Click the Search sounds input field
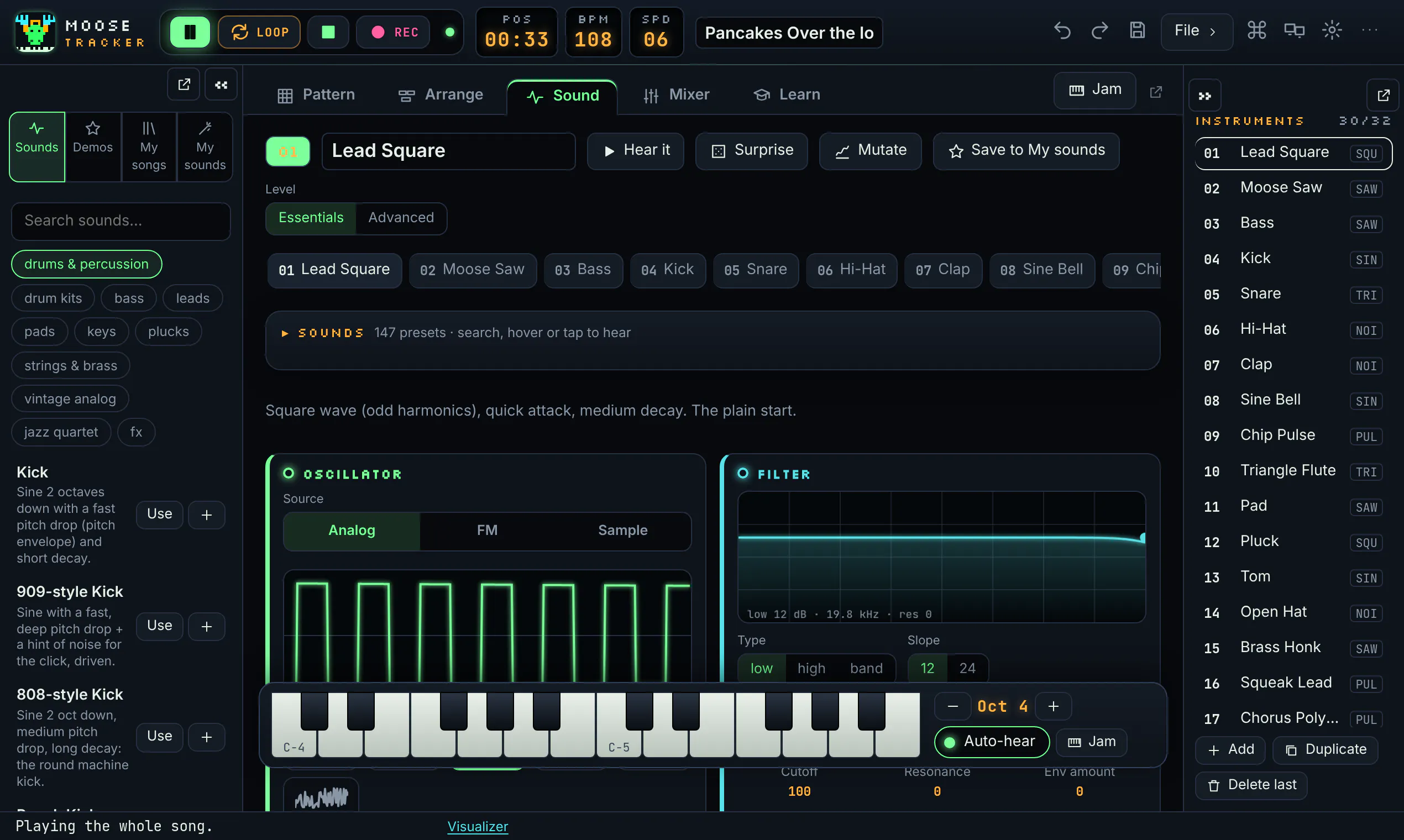 click(x=121, y=221)
